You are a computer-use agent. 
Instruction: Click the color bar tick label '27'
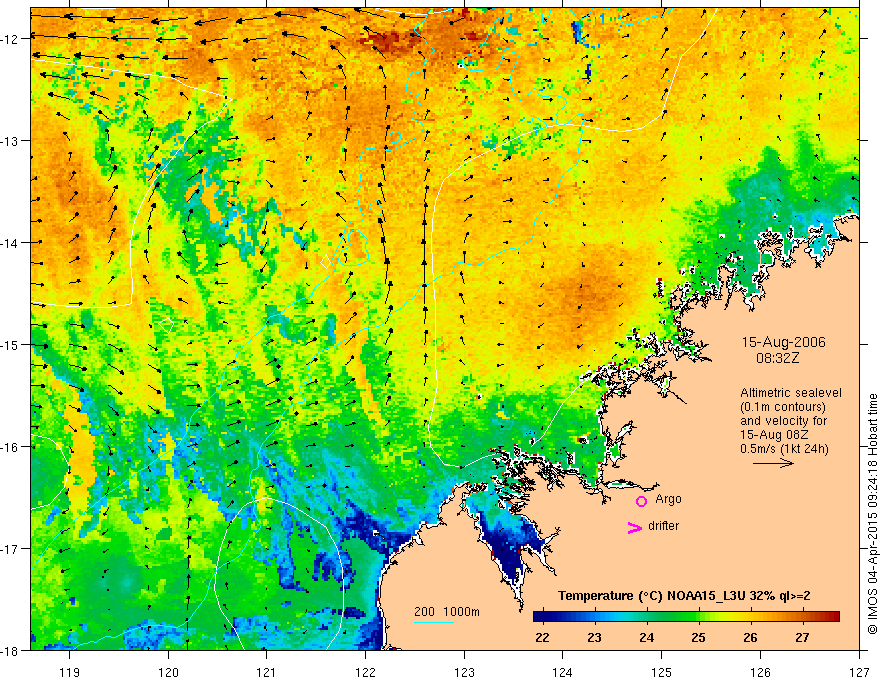[803, 638]
